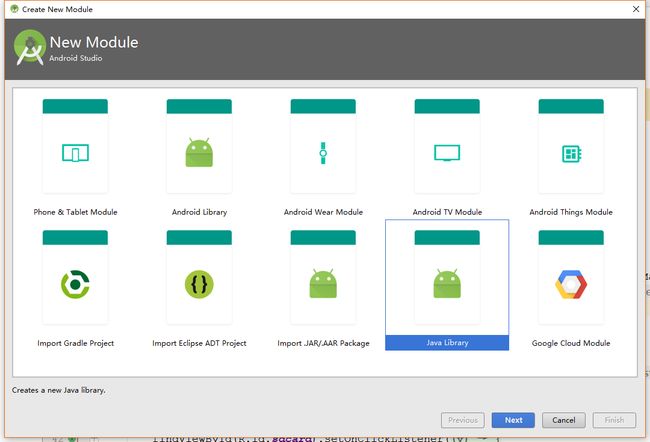Image resolution: width=650 pixels, height=442 pixels.
Task: Click the "Import Gradle Project" label
Action: click(75, 343)
